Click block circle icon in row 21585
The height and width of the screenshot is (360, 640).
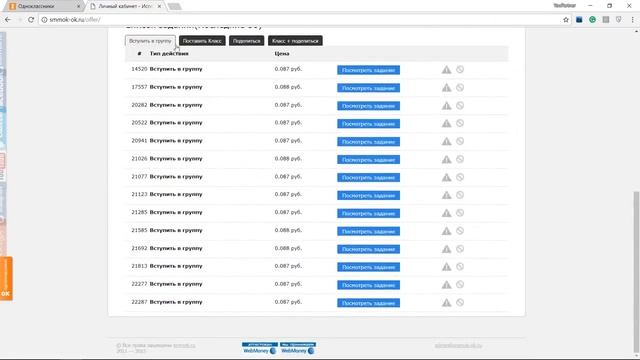(460, 231)
